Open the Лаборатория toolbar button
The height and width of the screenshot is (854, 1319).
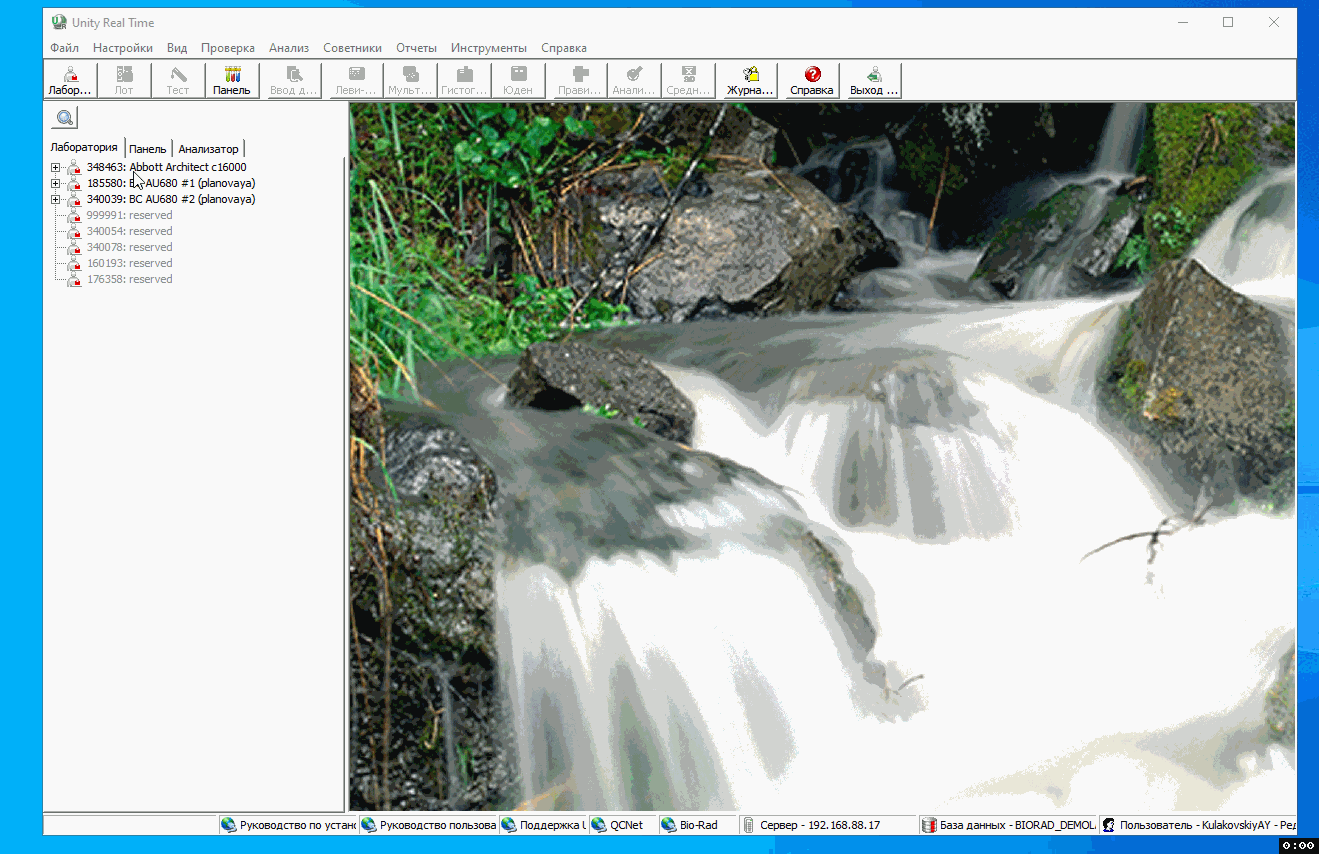(x=70, y=80)
